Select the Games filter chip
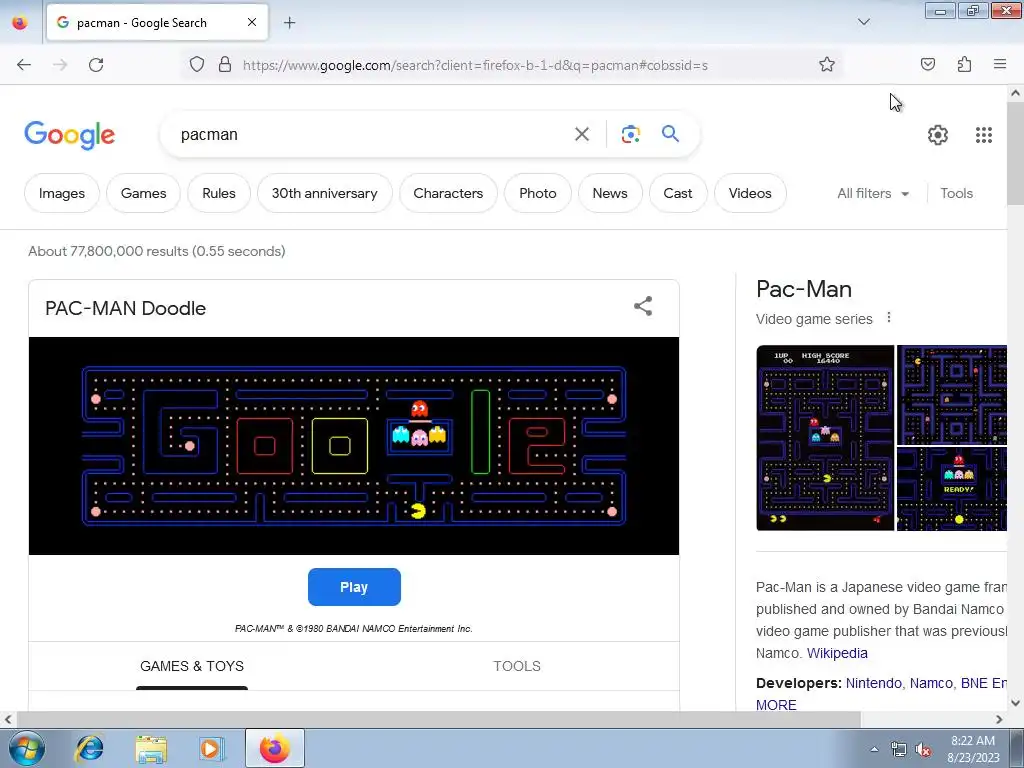The height and width of the screenshot is (768, 1024). pyautogui.click(x=143, y=193)
